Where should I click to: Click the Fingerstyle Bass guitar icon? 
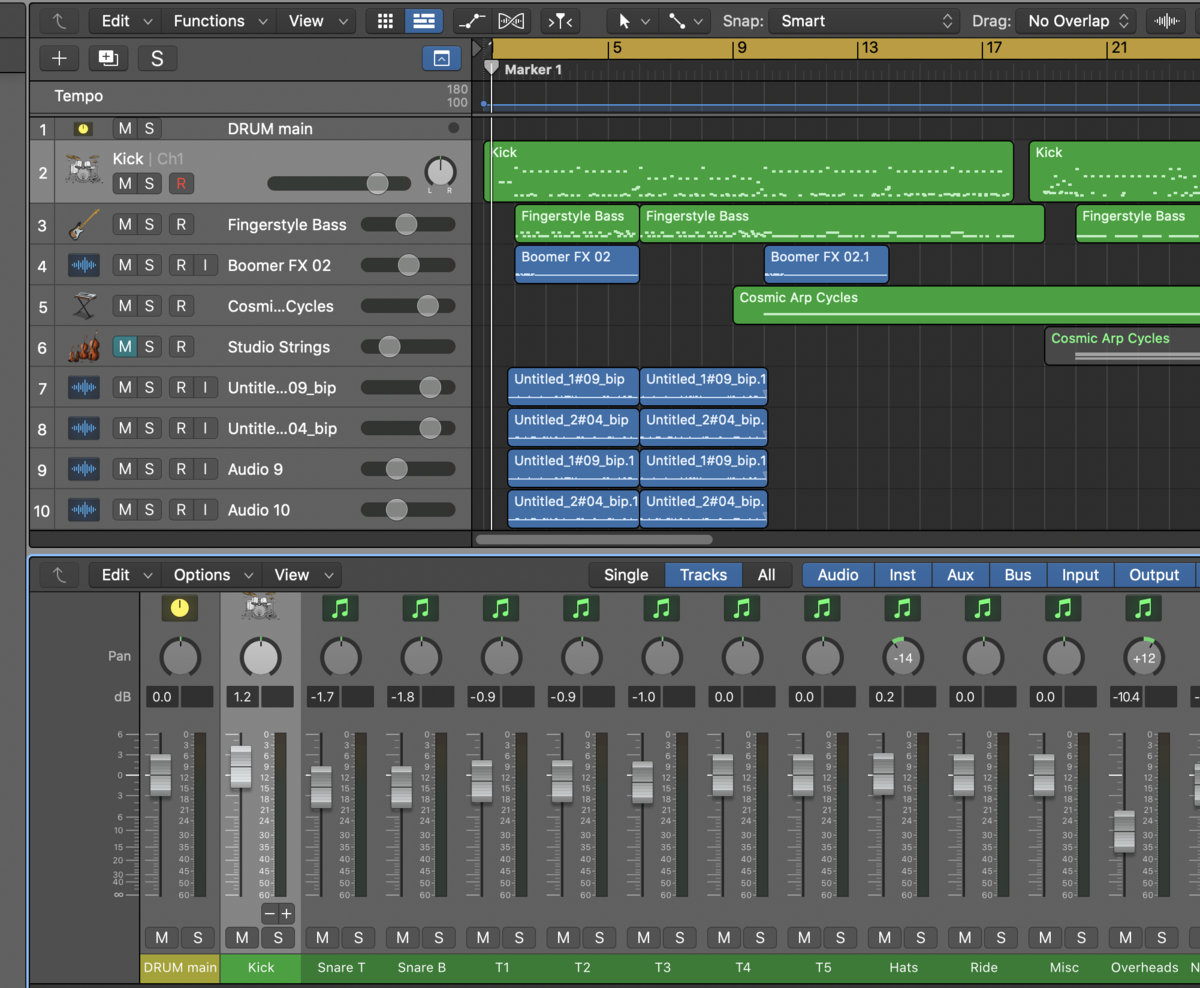84,225
